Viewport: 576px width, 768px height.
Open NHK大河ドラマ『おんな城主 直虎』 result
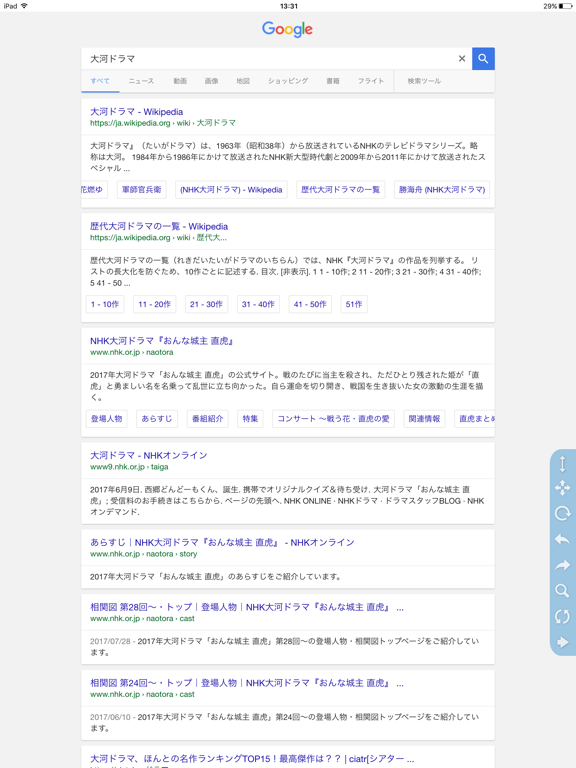click(162, 341)
